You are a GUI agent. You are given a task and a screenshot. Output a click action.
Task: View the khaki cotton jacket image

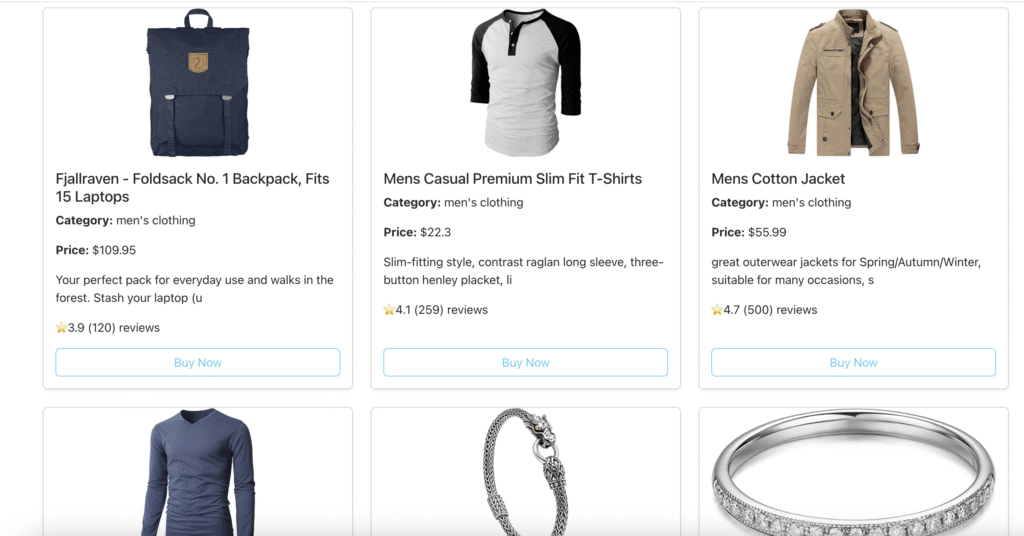pos(853,82)
